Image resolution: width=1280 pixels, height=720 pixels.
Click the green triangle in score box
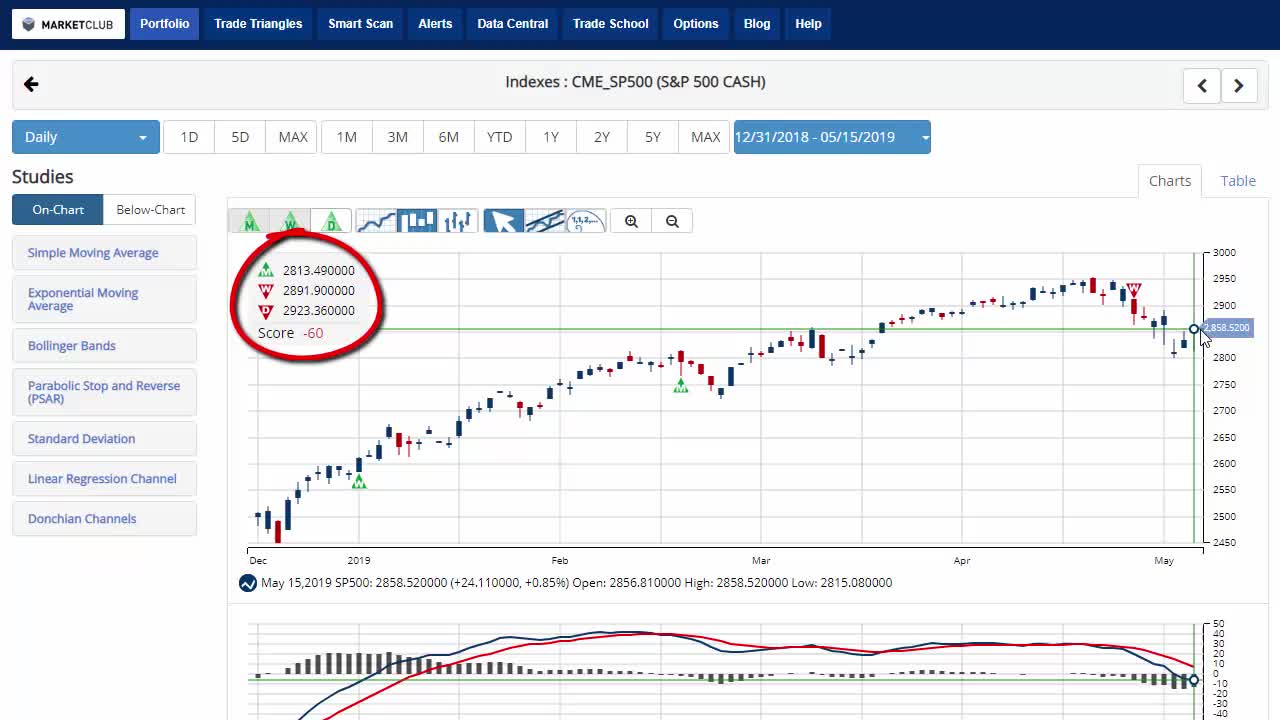tap(266, 270)
